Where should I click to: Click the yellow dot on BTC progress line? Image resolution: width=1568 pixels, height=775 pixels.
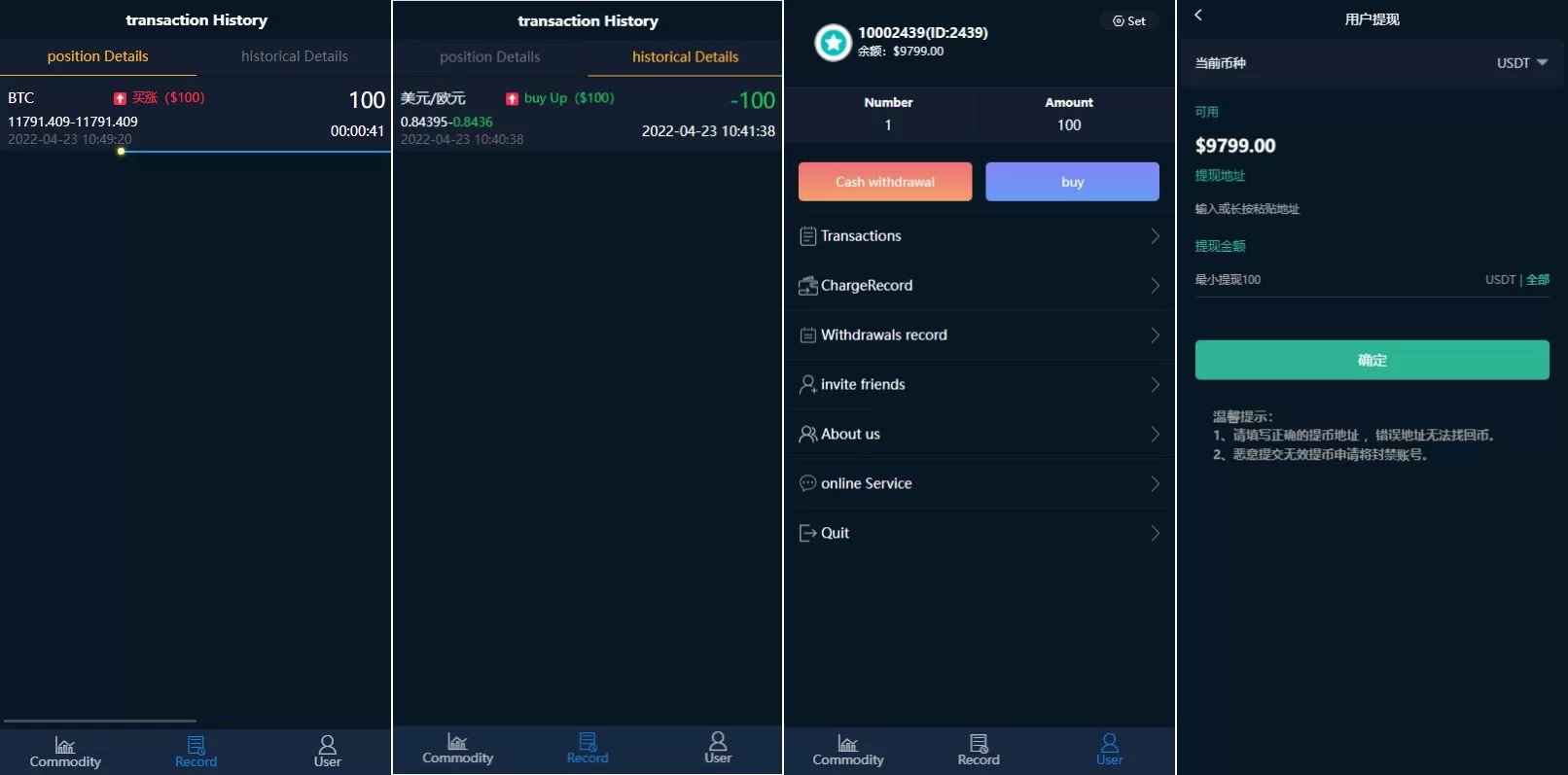pos(121,152)
